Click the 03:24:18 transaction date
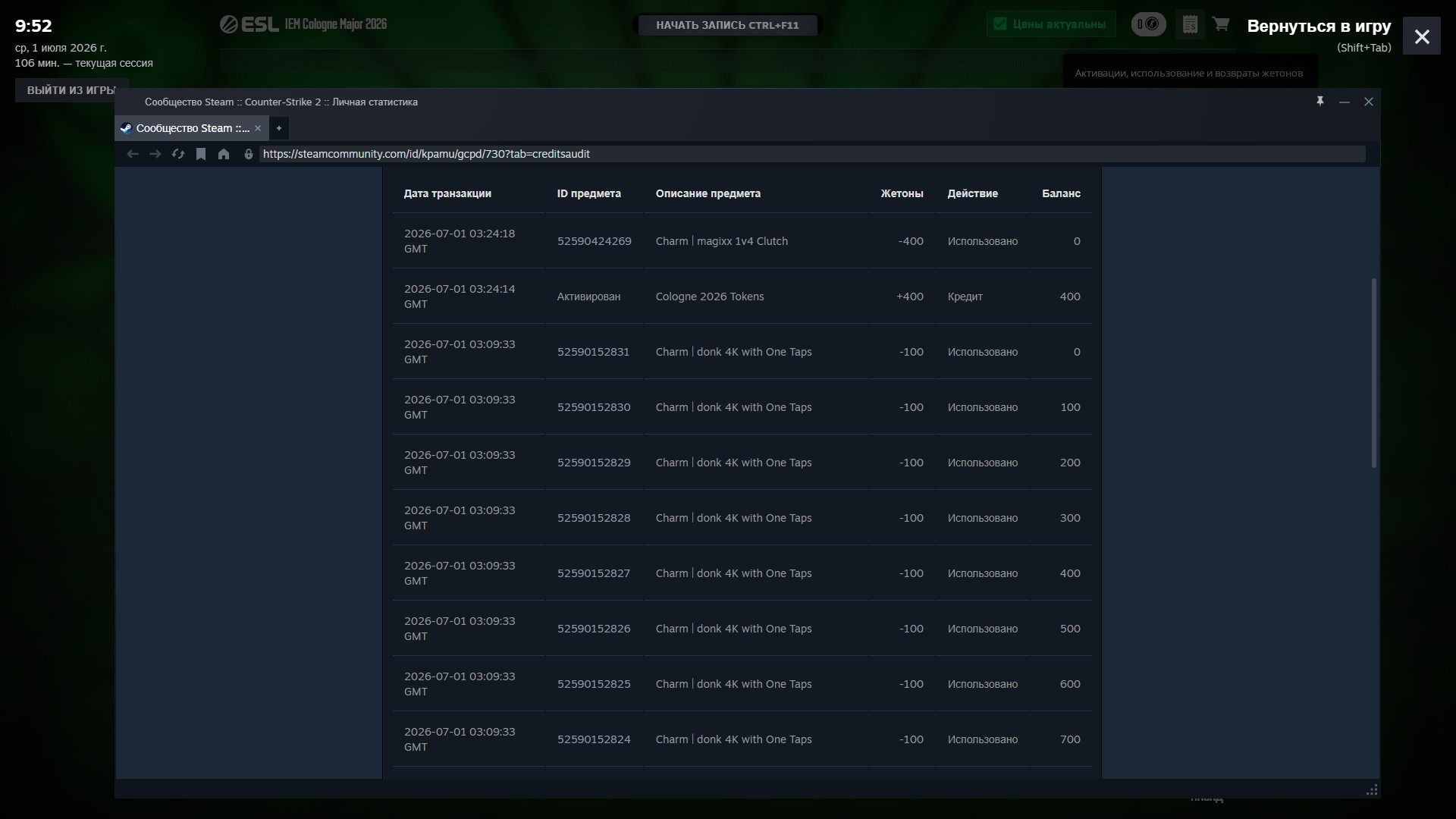Viewport: 1456px width, 819px height. 460,241
